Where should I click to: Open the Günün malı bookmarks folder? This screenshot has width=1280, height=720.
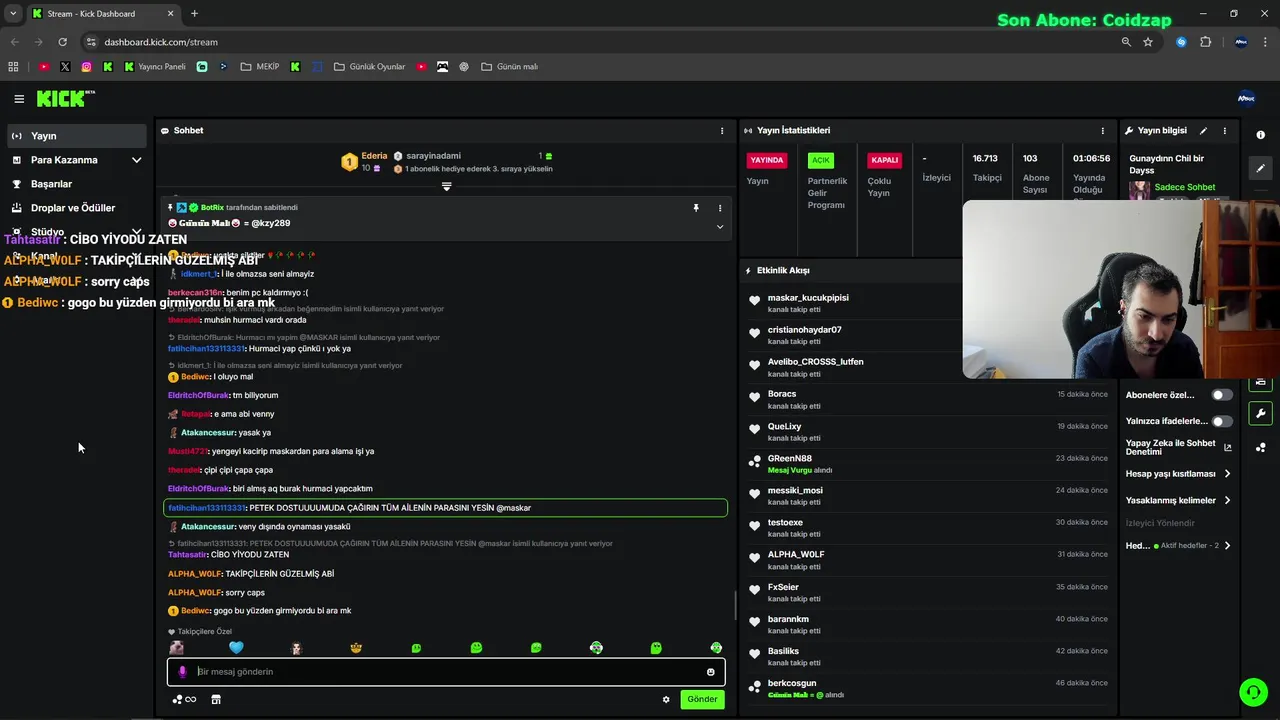pyautogui.click(x=509, y=67)
